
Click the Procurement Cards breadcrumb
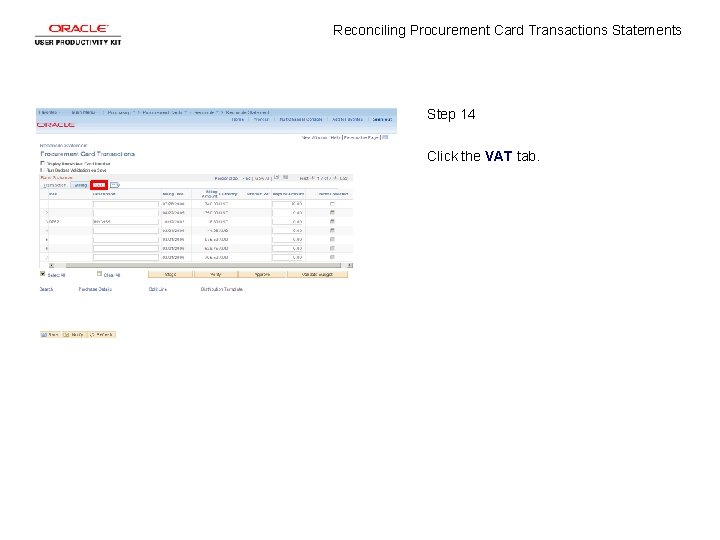(x=162, y=112)
